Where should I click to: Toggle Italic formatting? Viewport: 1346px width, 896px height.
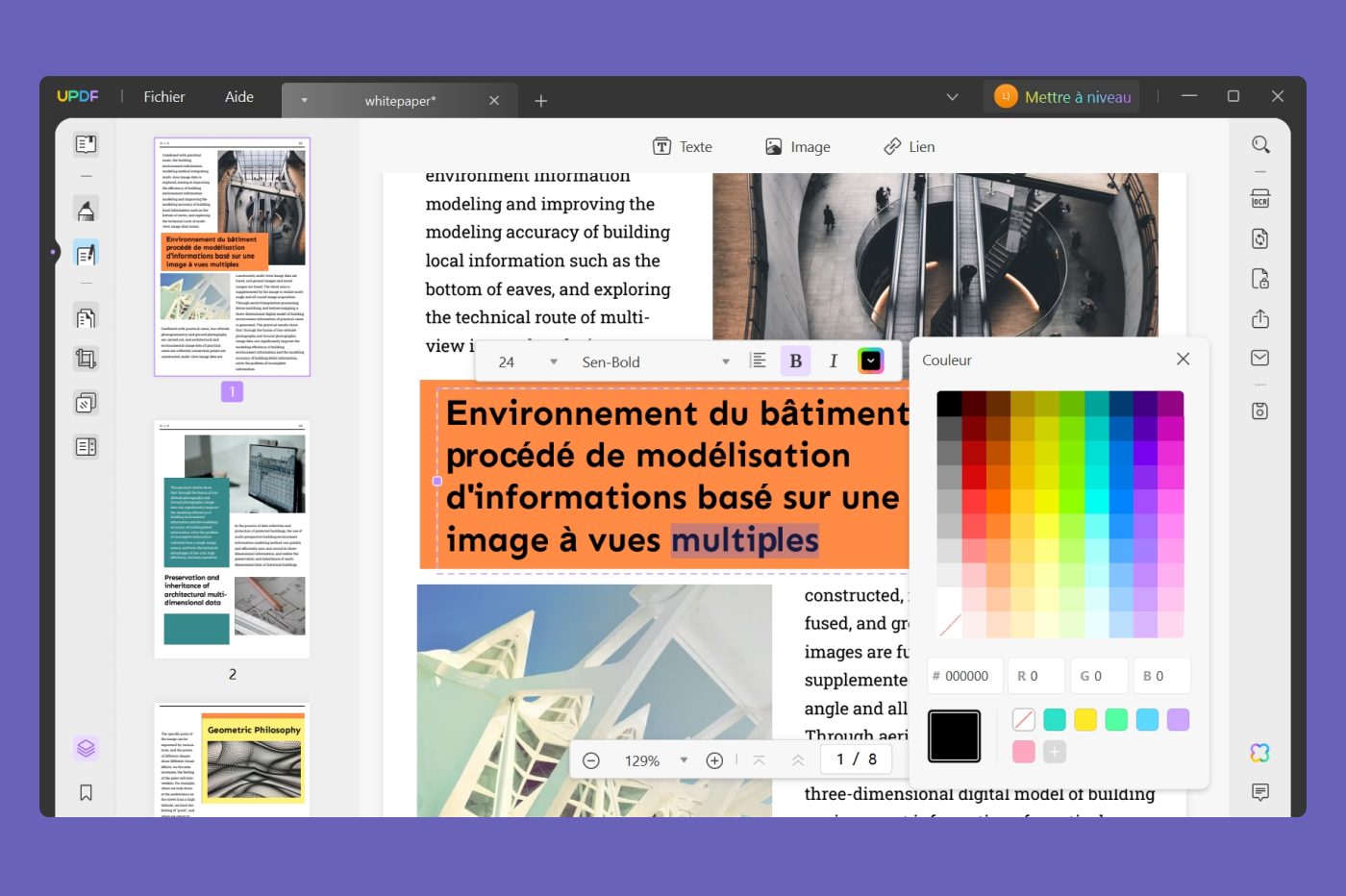[x=834, y=361]
